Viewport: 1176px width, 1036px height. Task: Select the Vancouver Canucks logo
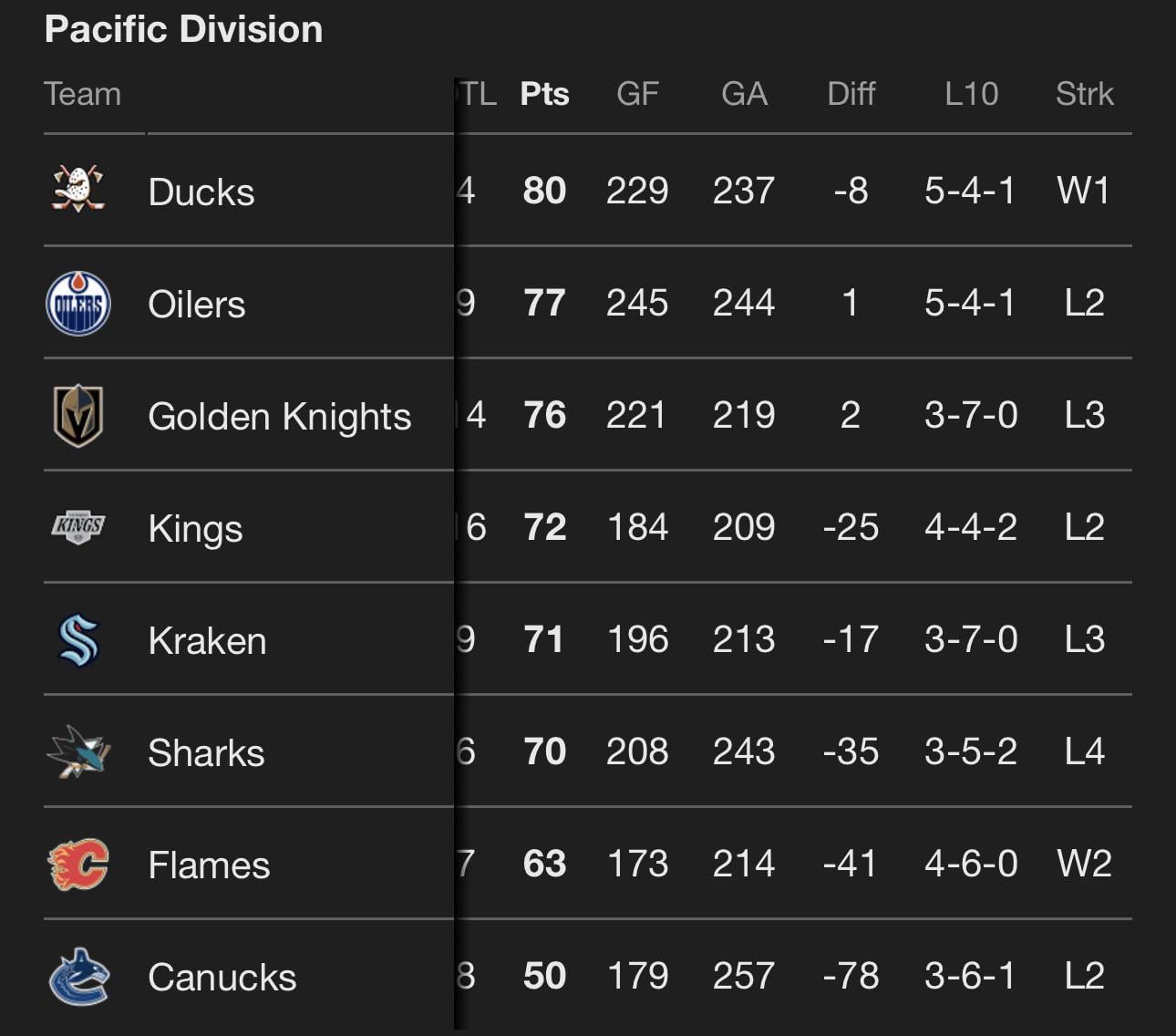coord(78,977)
